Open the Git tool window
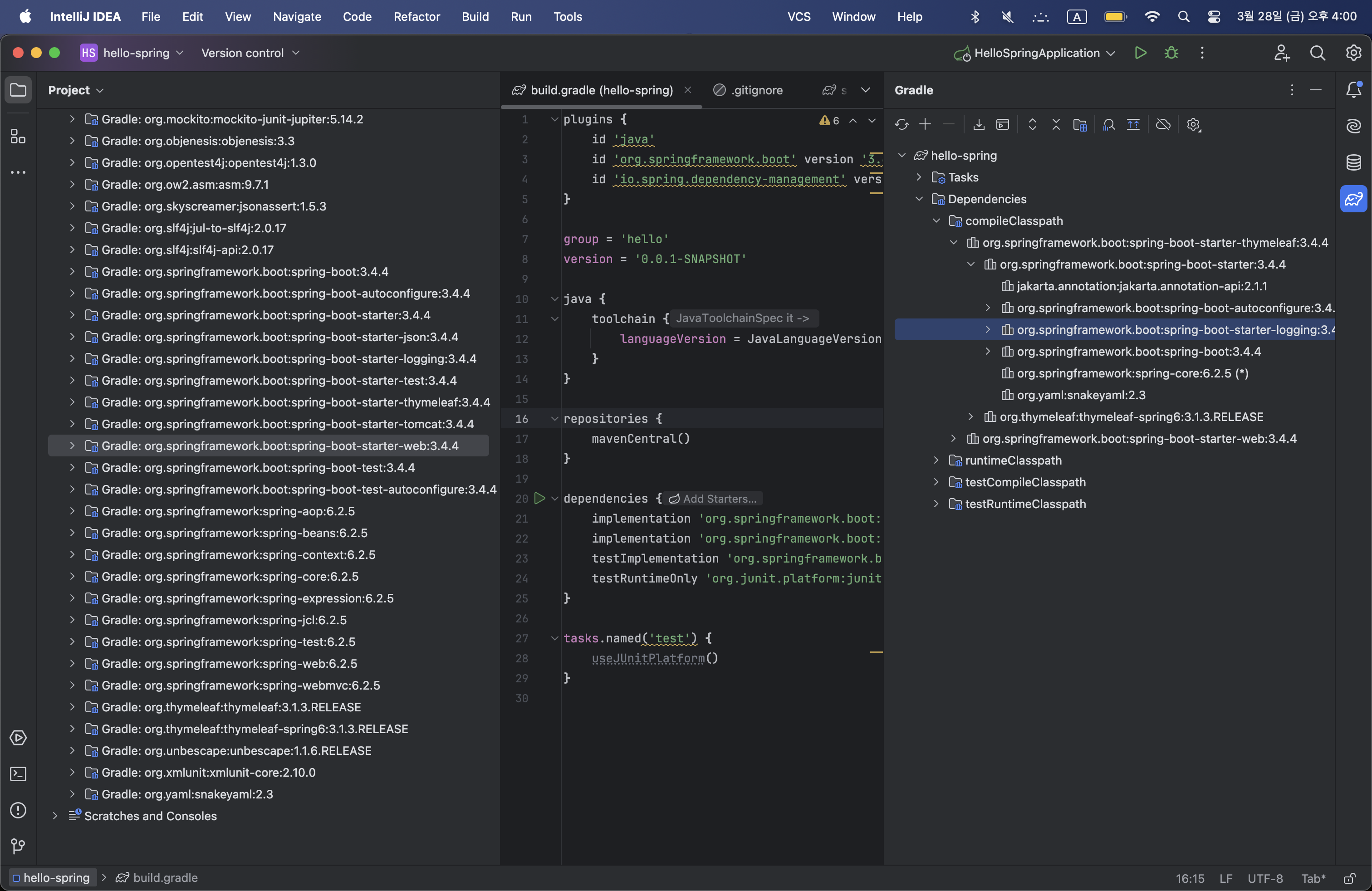 (x=18, y=846)
